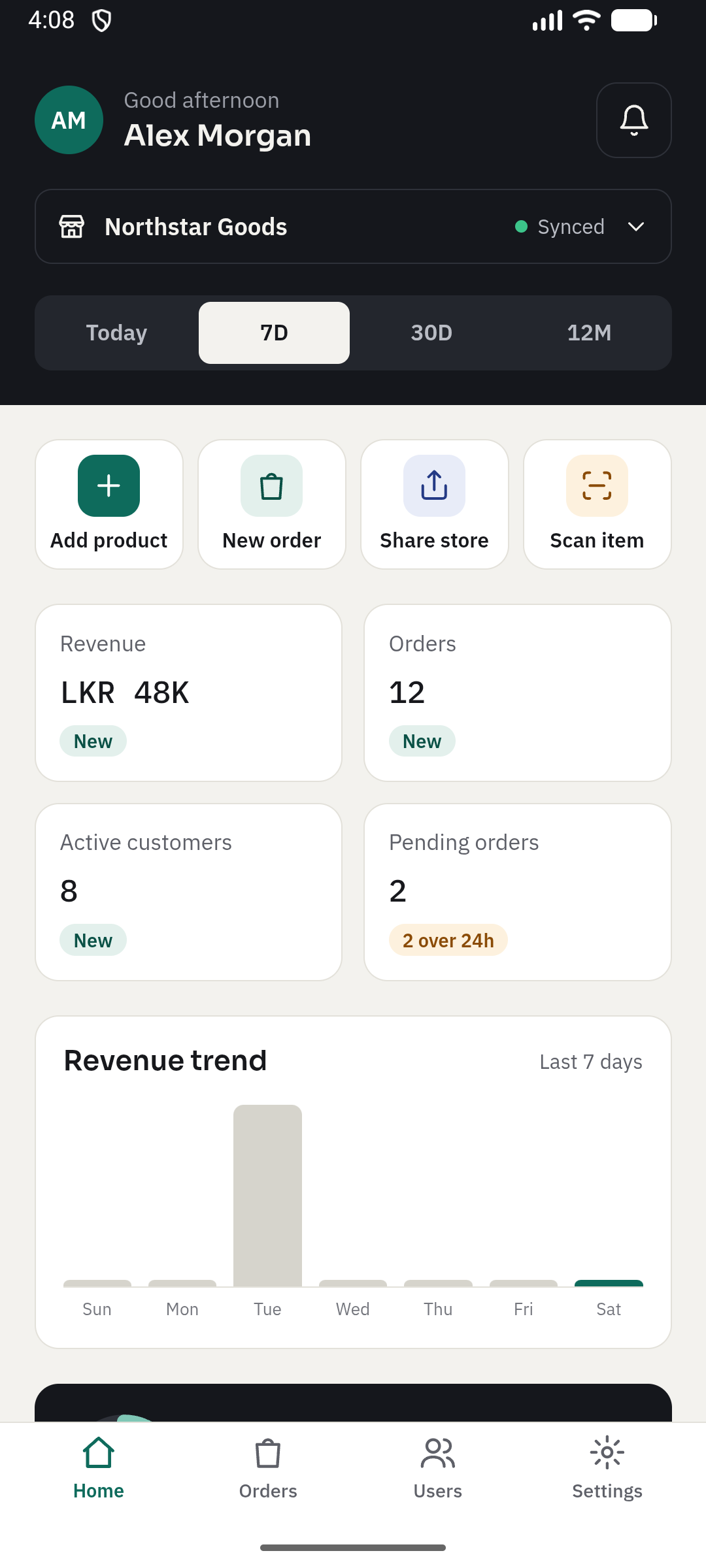
Task: Open the Pending orders card
Action: [517, 892]
